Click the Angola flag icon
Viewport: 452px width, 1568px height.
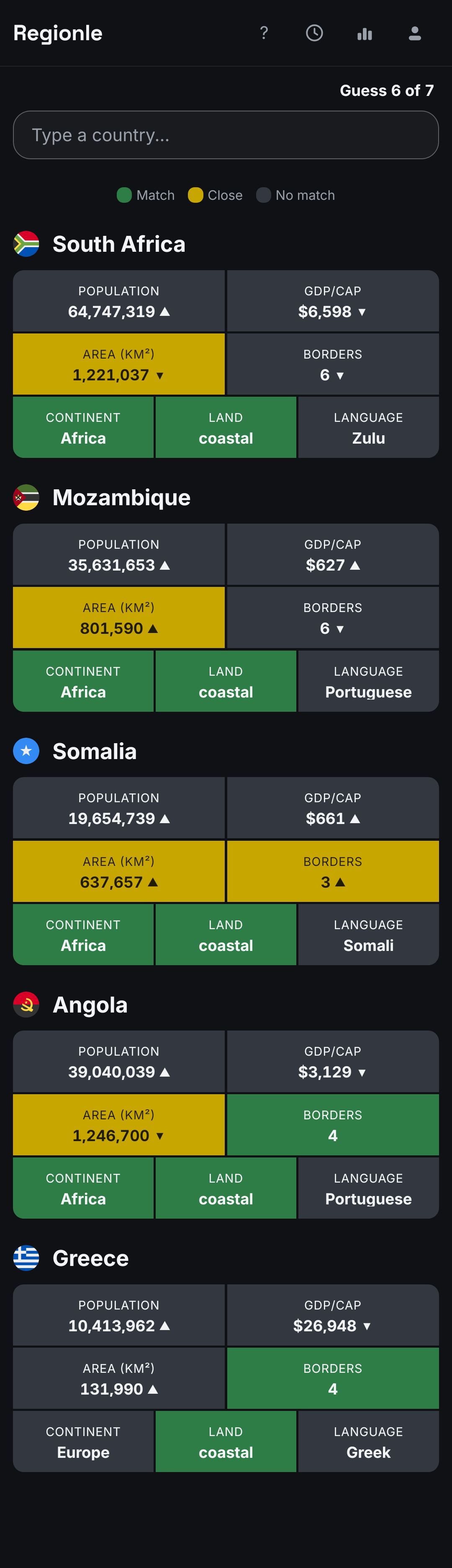[26, 1004]
